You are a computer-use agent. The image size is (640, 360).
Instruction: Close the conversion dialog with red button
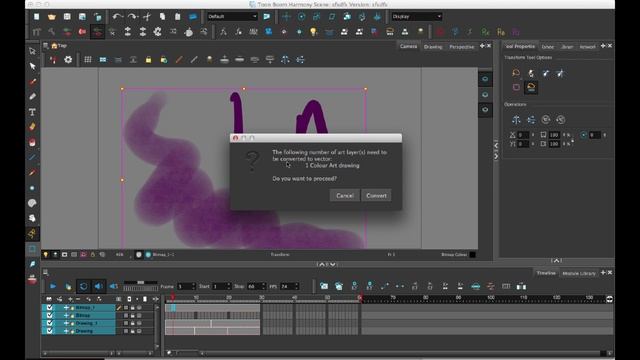235,138
